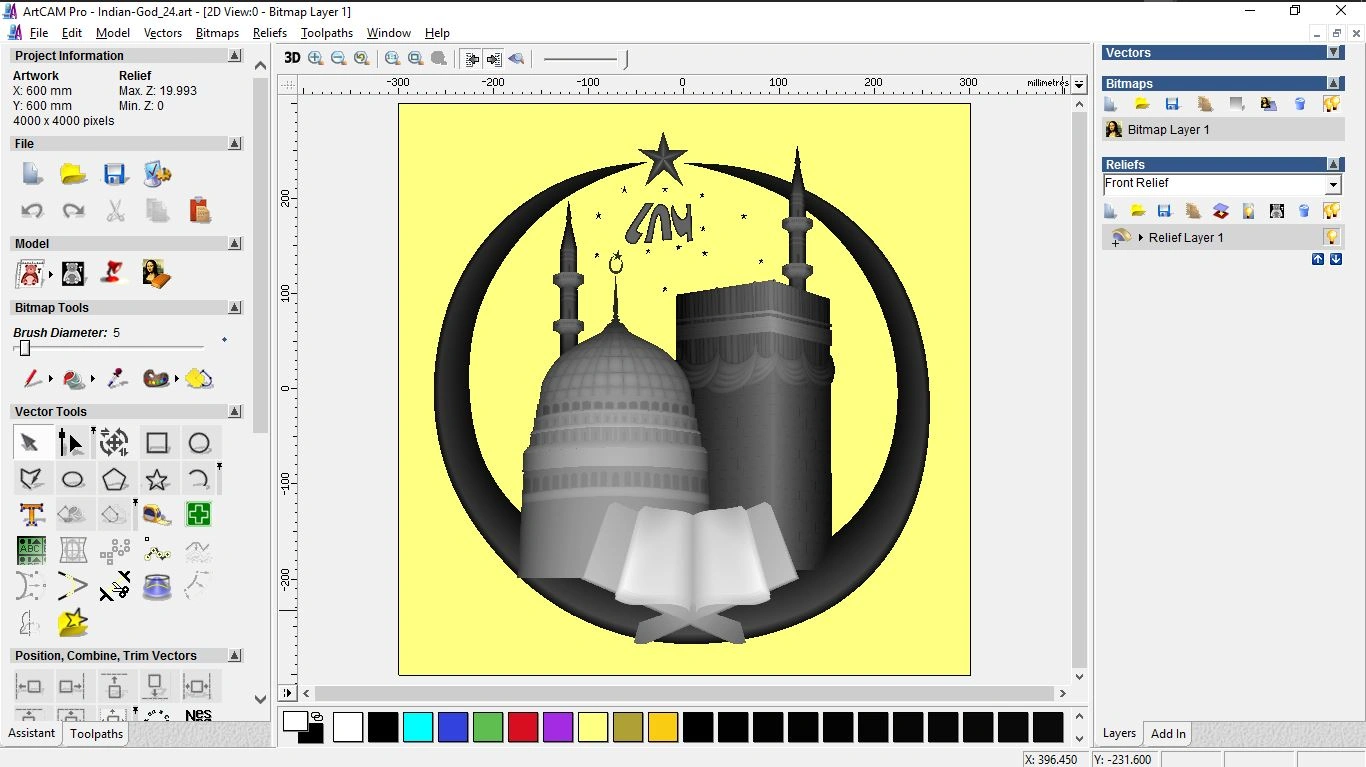The width and height of the screenshot is (1366, 767).
Task: Click the polygon creation tool
Action: pos(115,479)
